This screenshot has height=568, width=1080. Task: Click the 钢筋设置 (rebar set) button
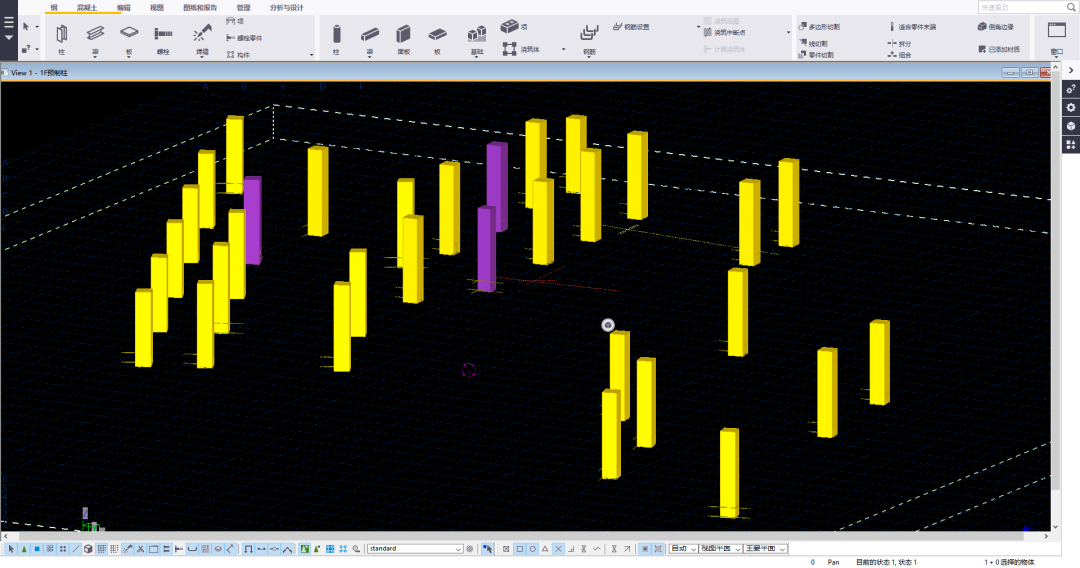(x=631, y=27)
